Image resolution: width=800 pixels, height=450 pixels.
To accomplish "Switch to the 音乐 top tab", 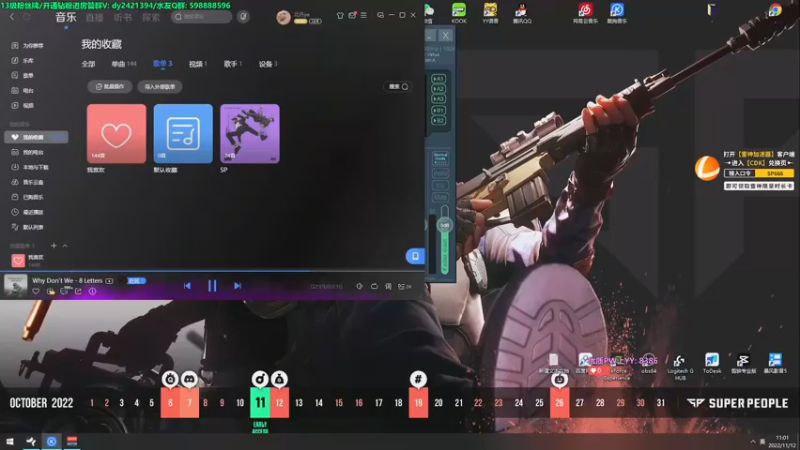I will 66,17.
